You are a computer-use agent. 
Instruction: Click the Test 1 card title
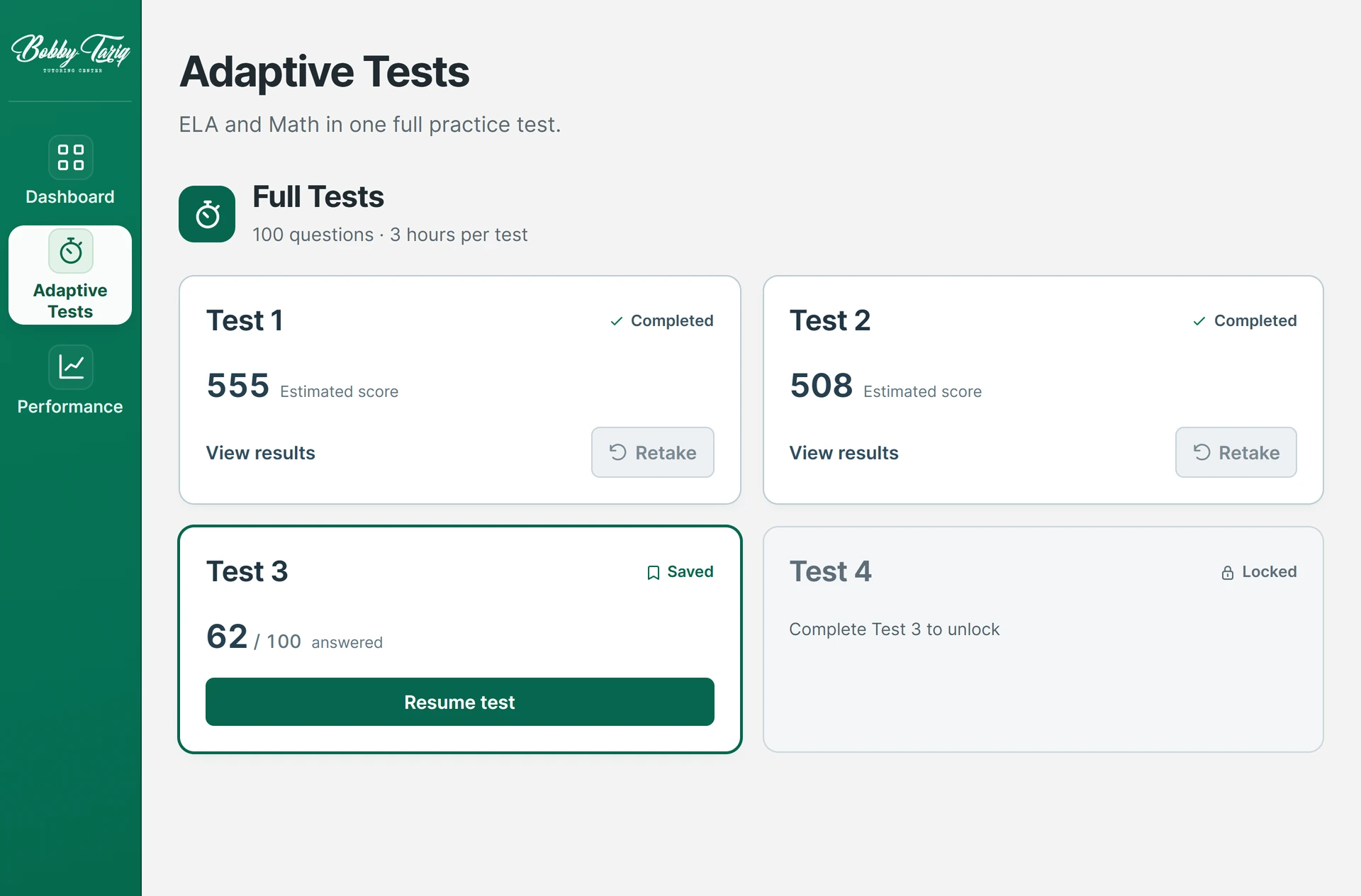245,320
